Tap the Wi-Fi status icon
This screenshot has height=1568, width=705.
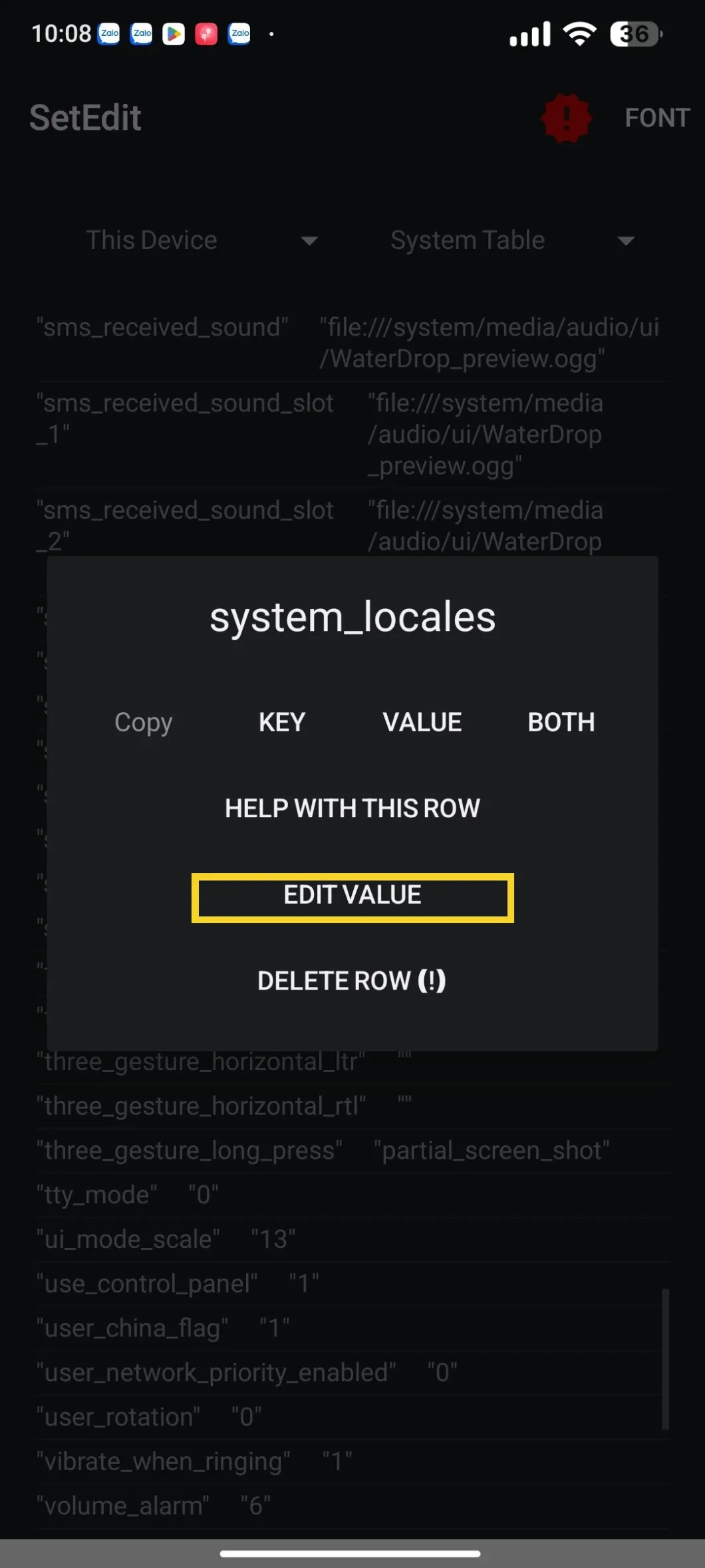click(579, 33)
